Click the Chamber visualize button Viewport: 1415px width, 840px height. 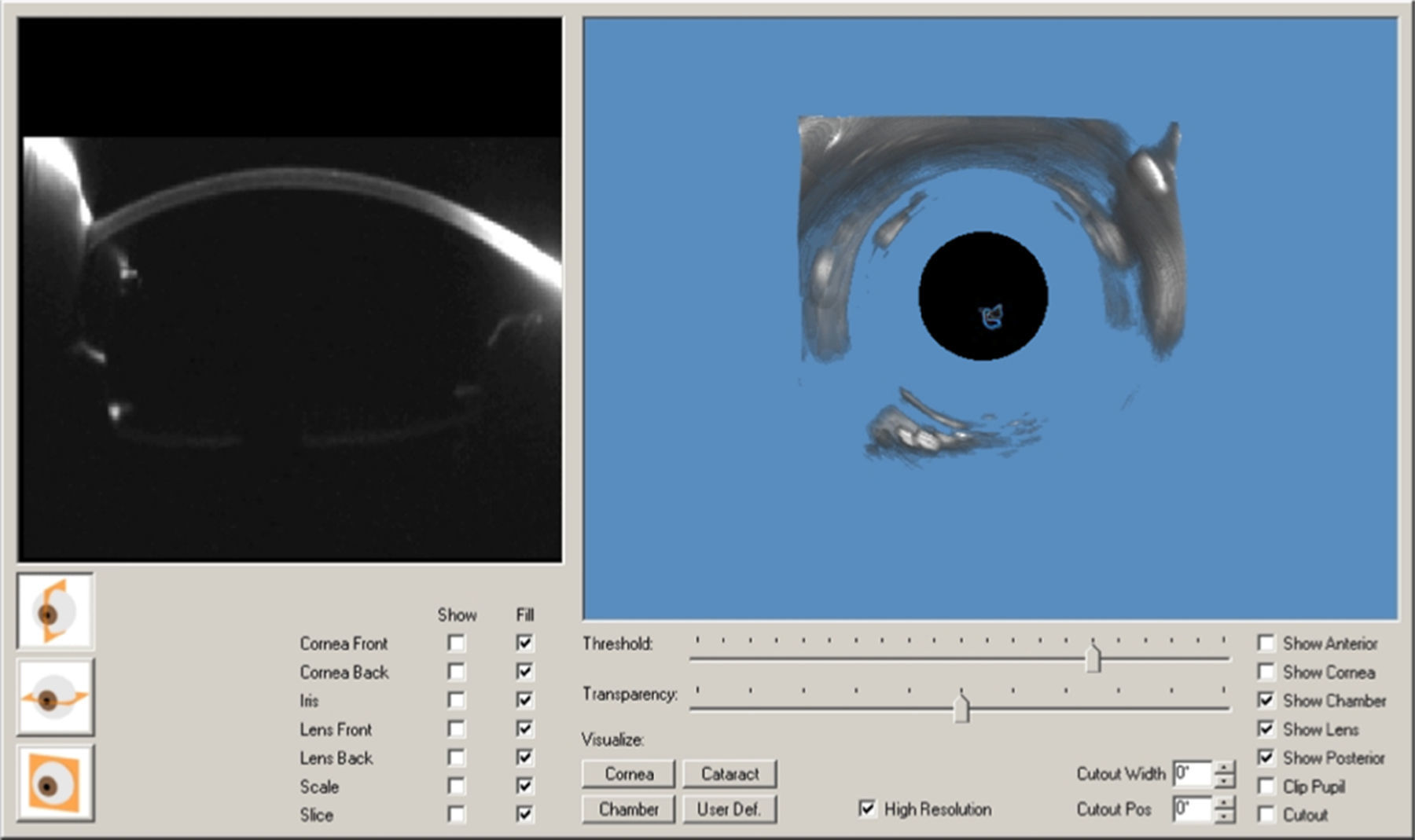coord(628,809)
